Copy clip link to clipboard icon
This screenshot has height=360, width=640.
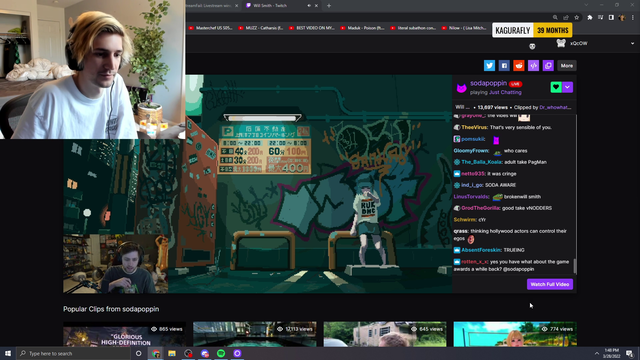tap(548, 65)
